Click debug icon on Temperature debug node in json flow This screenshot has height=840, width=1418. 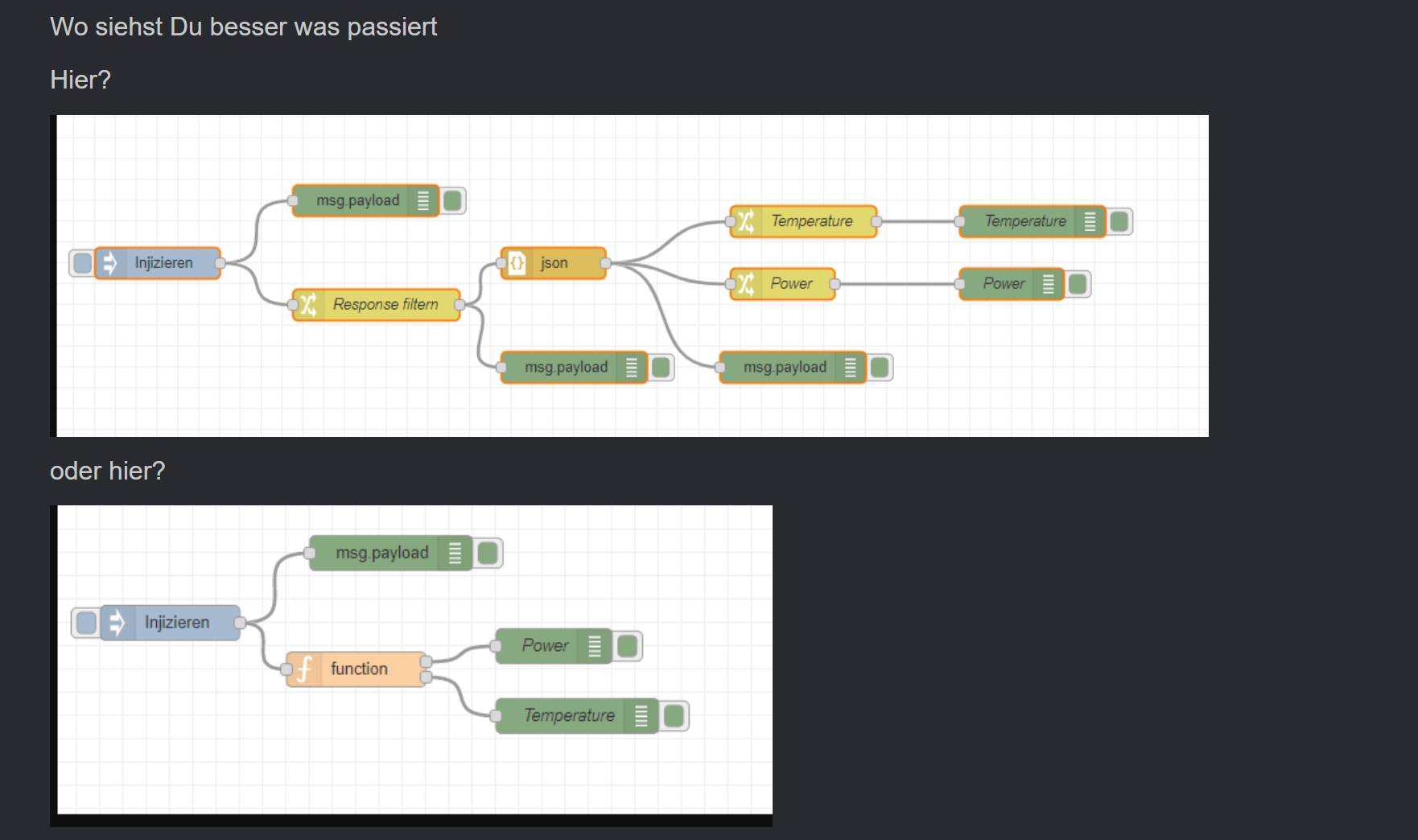pos(1090,221)
